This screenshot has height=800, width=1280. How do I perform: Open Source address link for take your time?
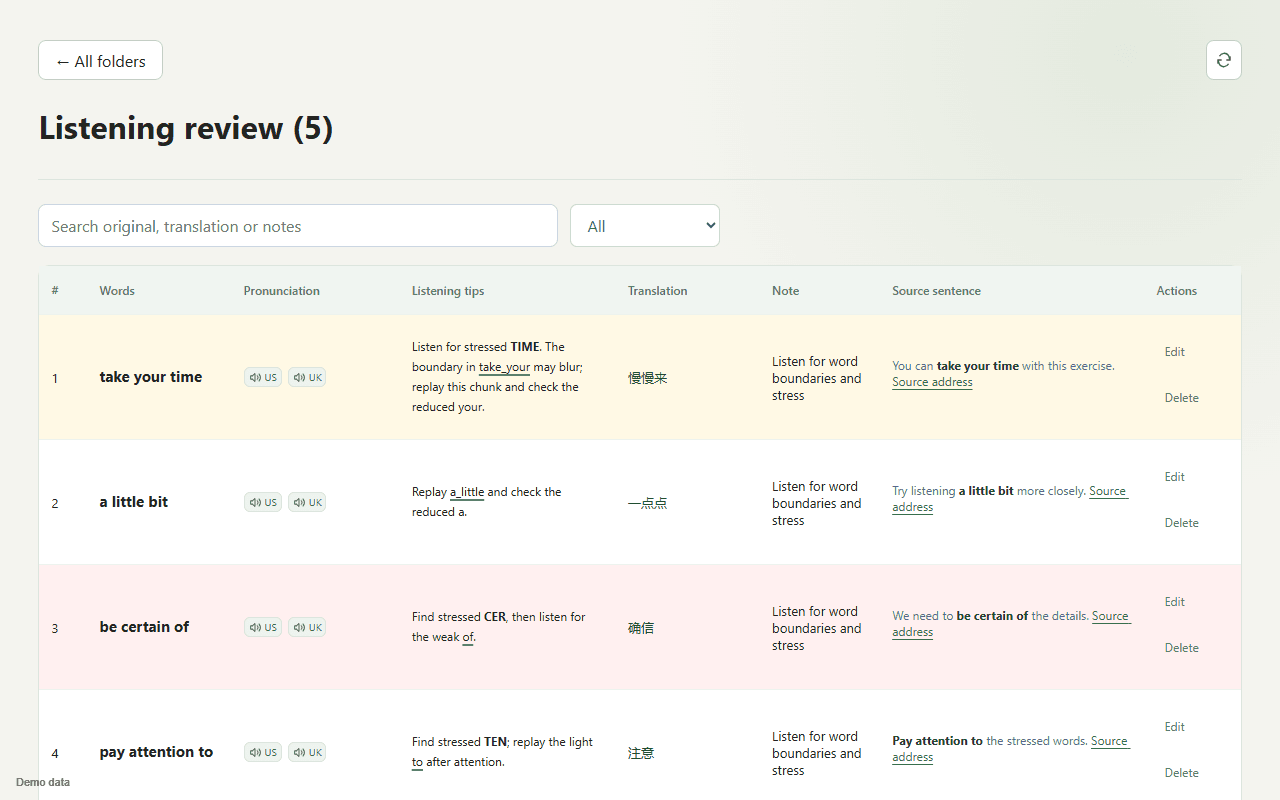coord(932,382)
